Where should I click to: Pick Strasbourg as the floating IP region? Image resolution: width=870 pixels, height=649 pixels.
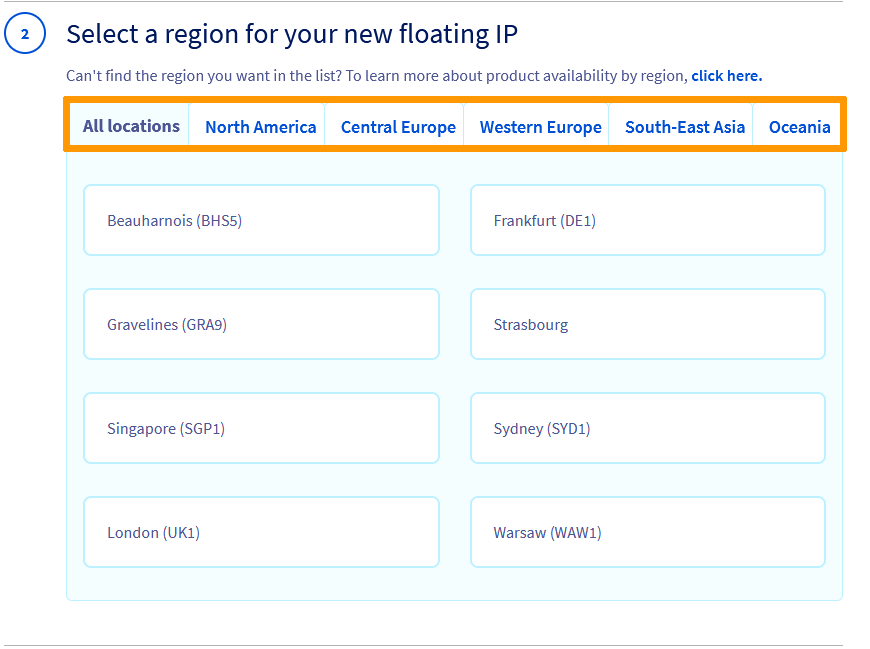647,324
